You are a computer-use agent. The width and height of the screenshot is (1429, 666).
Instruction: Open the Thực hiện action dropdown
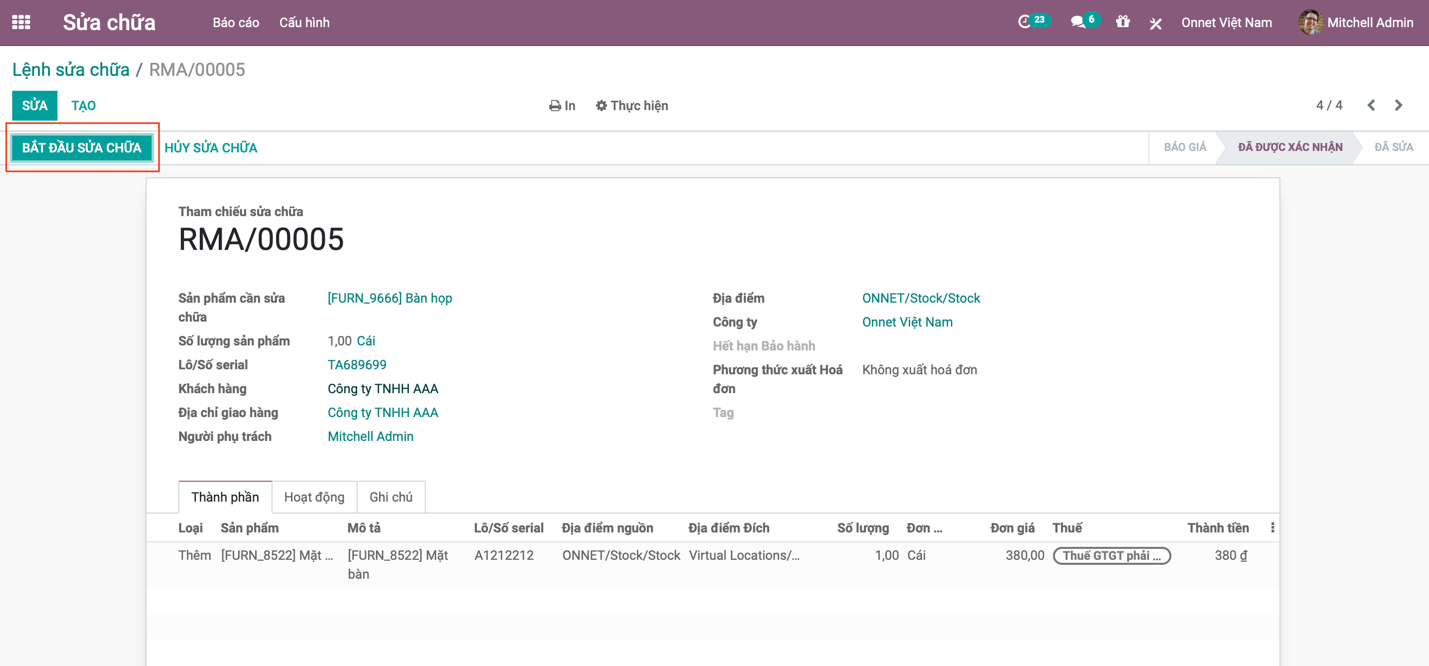point(632,105)
